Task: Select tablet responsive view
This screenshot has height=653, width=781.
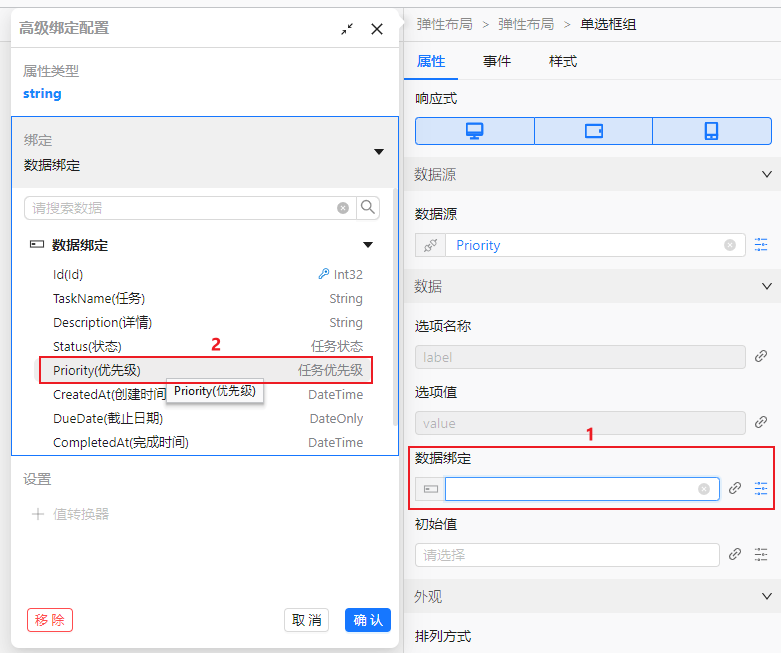Action: (593, 131)
